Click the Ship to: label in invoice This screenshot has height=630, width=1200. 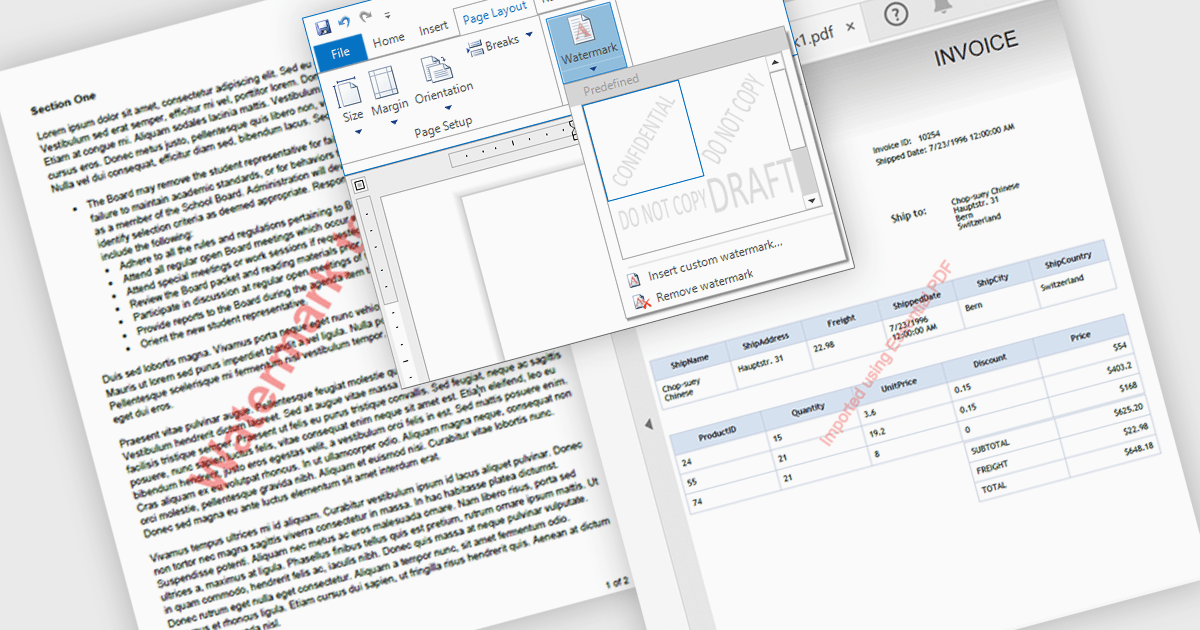908,214
